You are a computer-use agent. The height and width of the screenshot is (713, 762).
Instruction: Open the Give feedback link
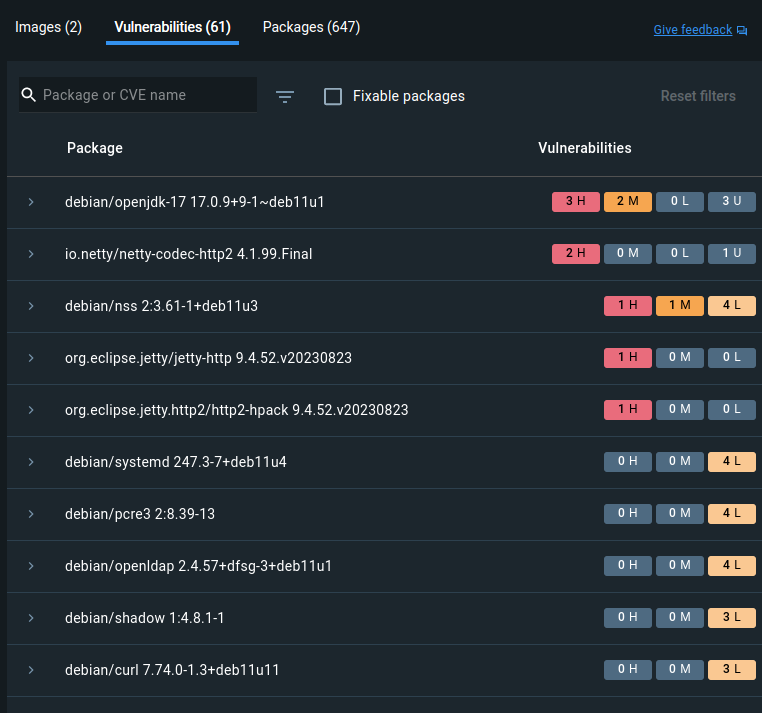coord(692,30)
